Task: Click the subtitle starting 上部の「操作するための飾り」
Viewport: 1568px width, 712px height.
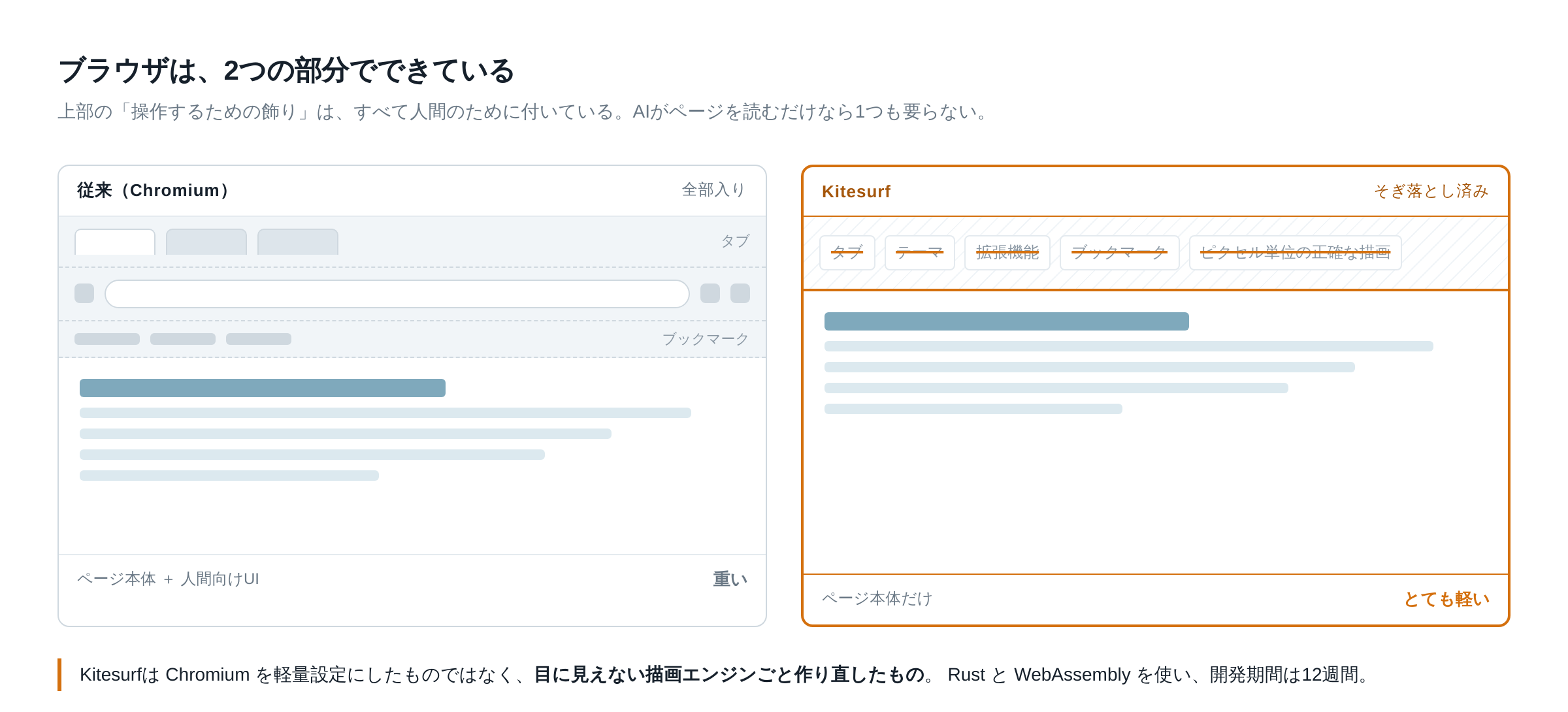Action: point(525,112)
